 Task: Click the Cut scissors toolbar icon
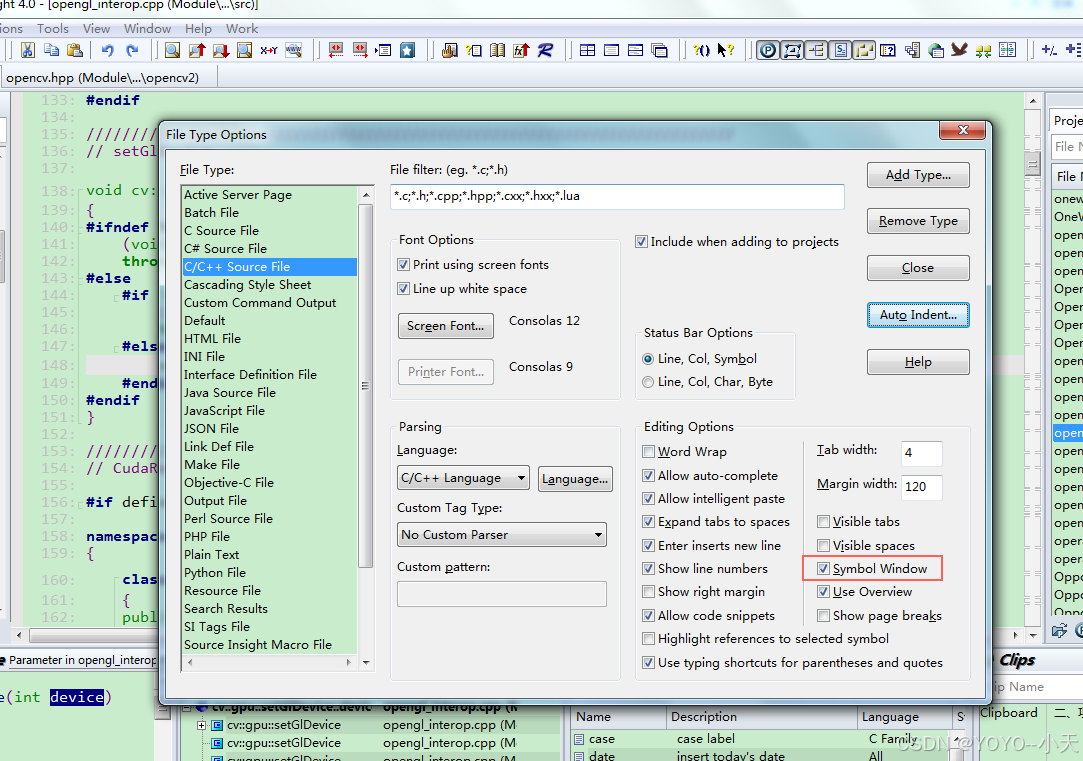28,50
